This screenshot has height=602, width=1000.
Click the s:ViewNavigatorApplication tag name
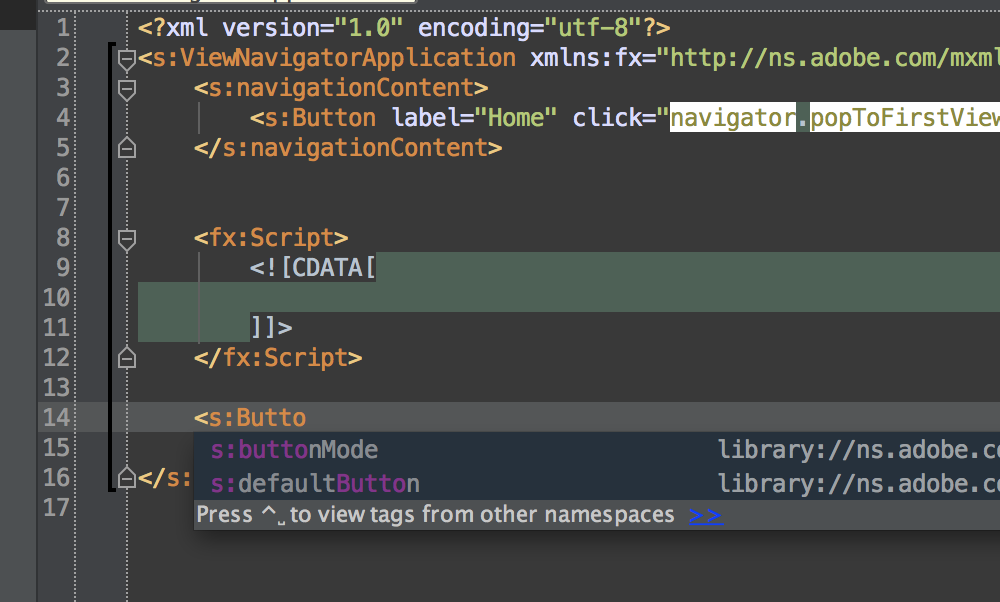pyautogui.click(x=334, y=58)
